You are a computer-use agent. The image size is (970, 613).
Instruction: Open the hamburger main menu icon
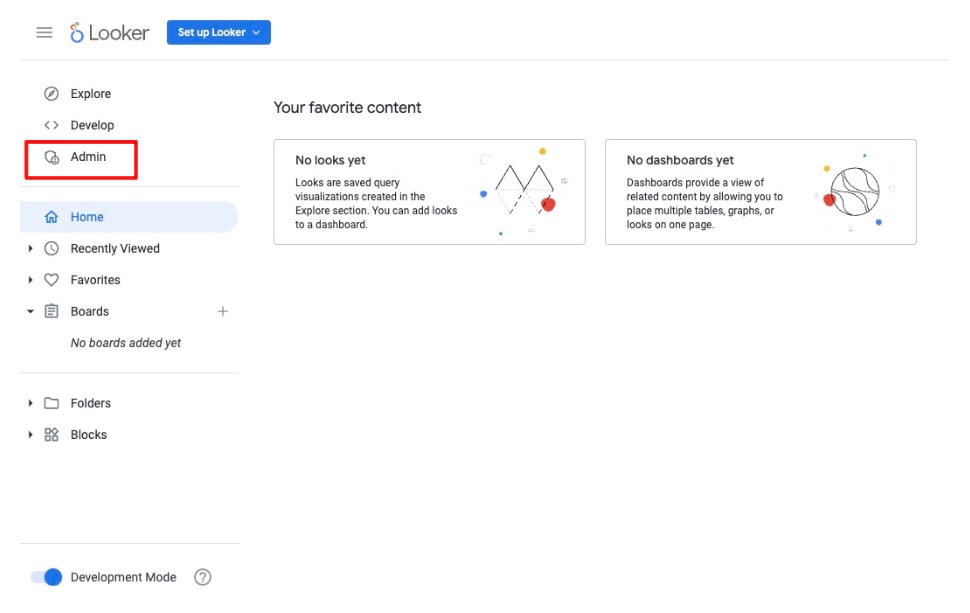click(45, 32)
